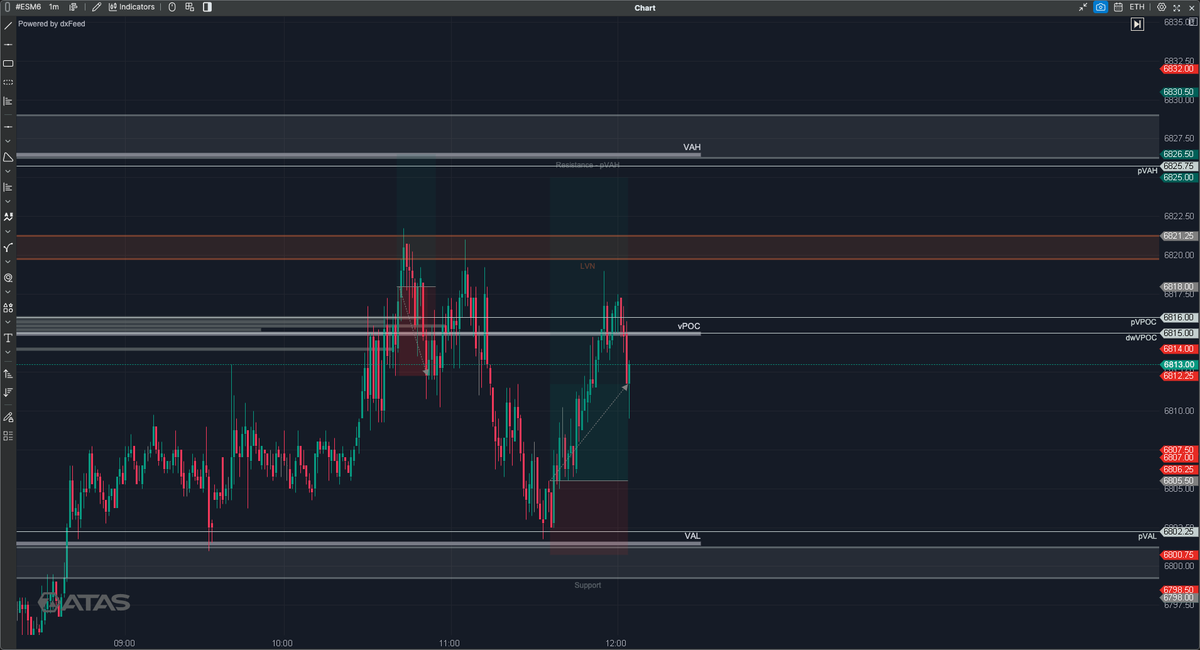Expand chevron under the Text tool
This screenshot has width=1200, height=650.
8,352
